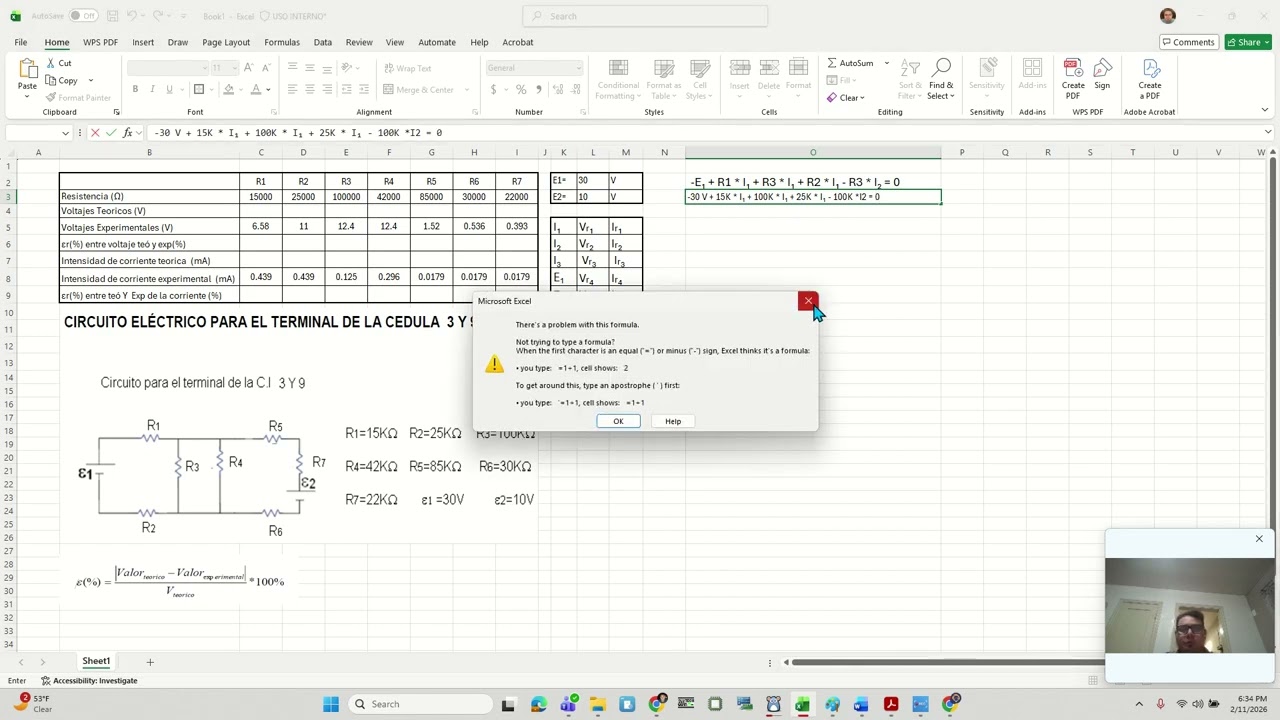Click Increase Font Size icon
Image resolution: width=1280 pixels, height=720 pixels.
[x=251, y=68]
